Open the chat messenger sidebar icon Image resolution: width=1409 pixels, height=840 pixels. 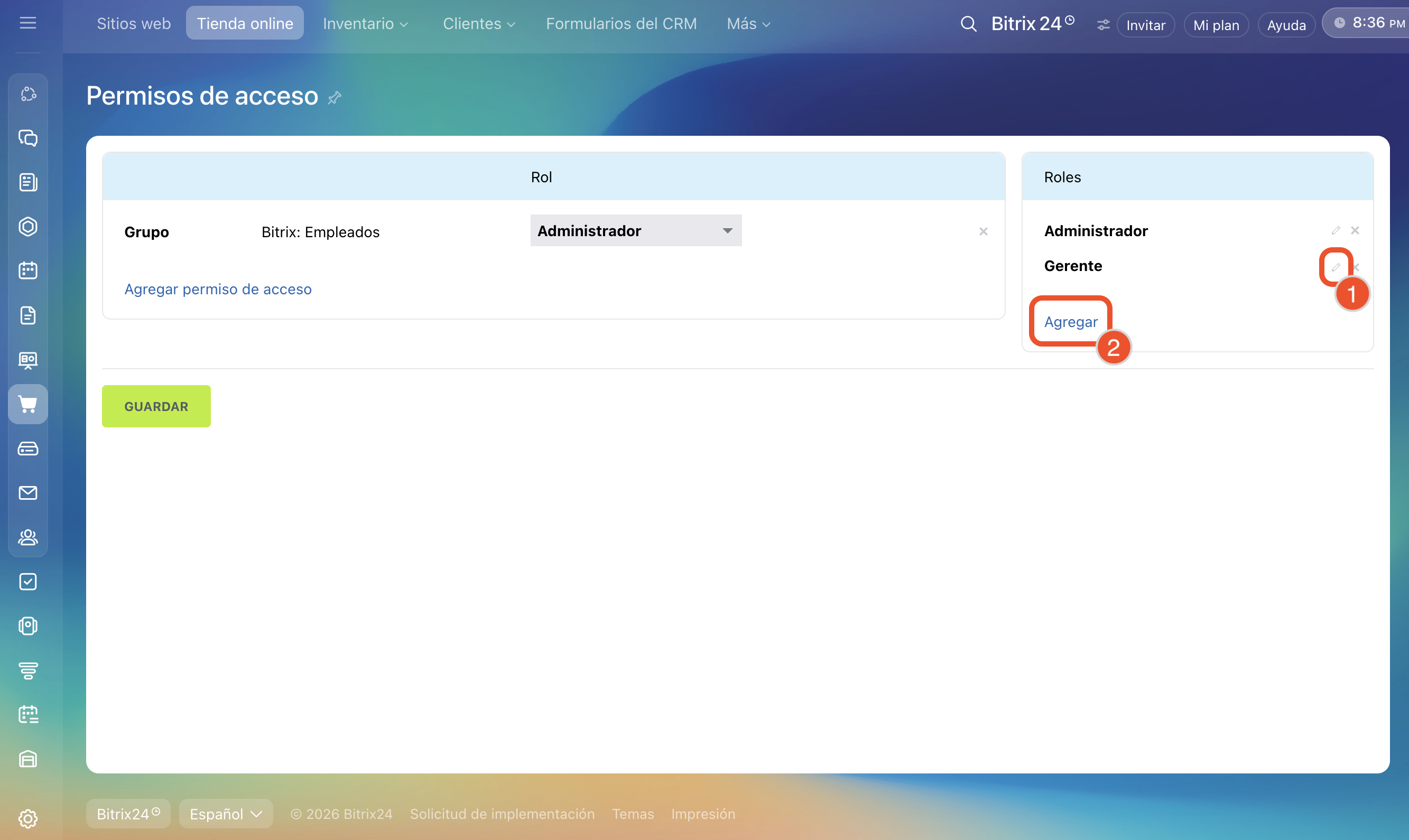pyautogui.click(x=27, y=138)
